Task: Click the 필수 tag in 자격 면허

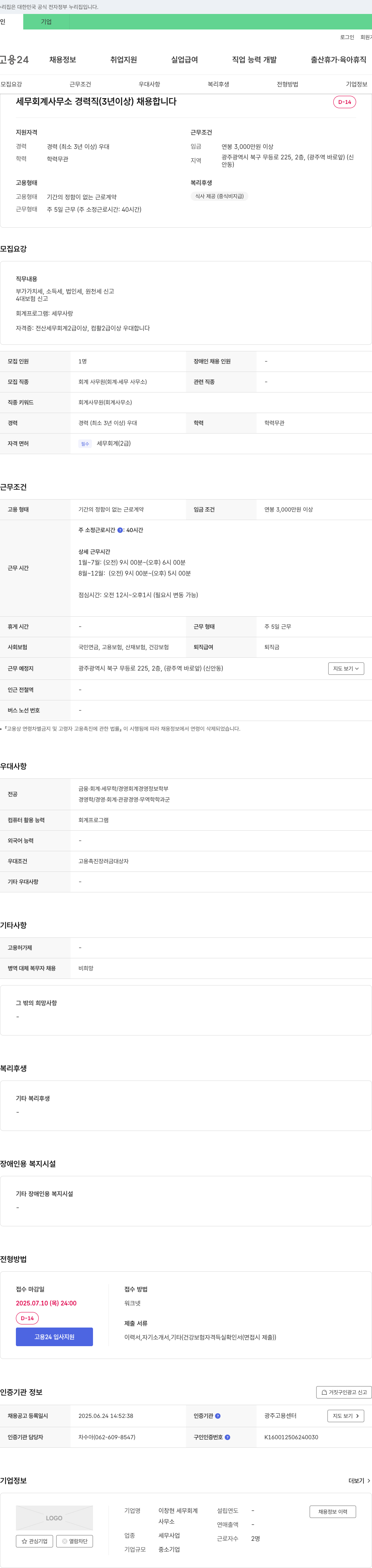Action: 84,444
